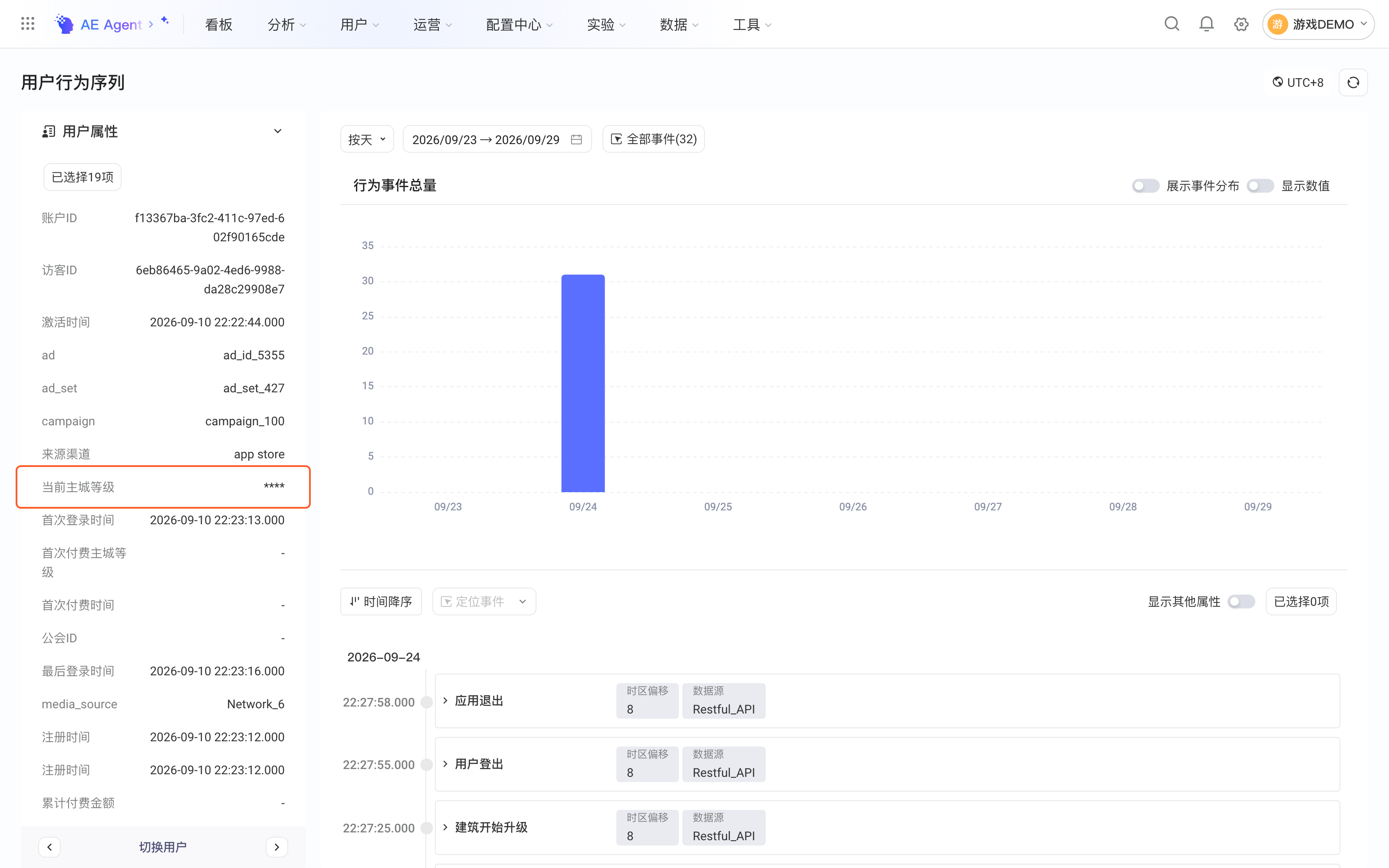Switch to previous user arrow
This screenshot has height=868, width=1389.
(49, 847)
